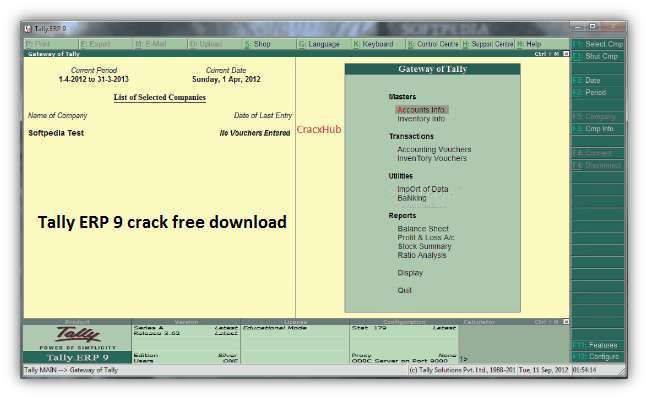Close the Gateway of Tally panel
The image size is (648, 399).
(x=566, y=54)
